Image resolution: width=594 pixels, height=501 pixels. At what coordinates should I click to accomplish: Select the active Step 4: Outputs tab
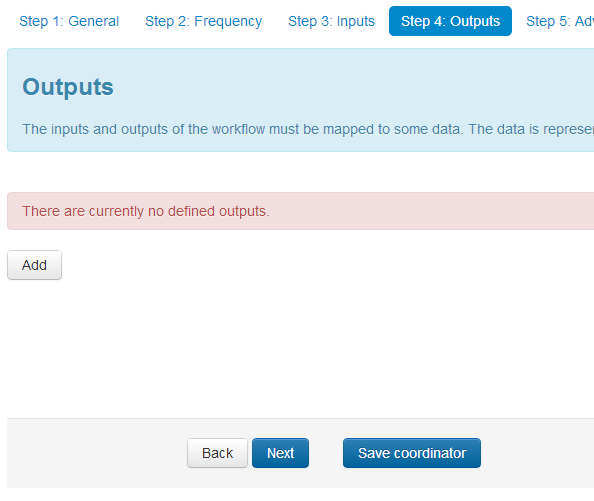450,21
